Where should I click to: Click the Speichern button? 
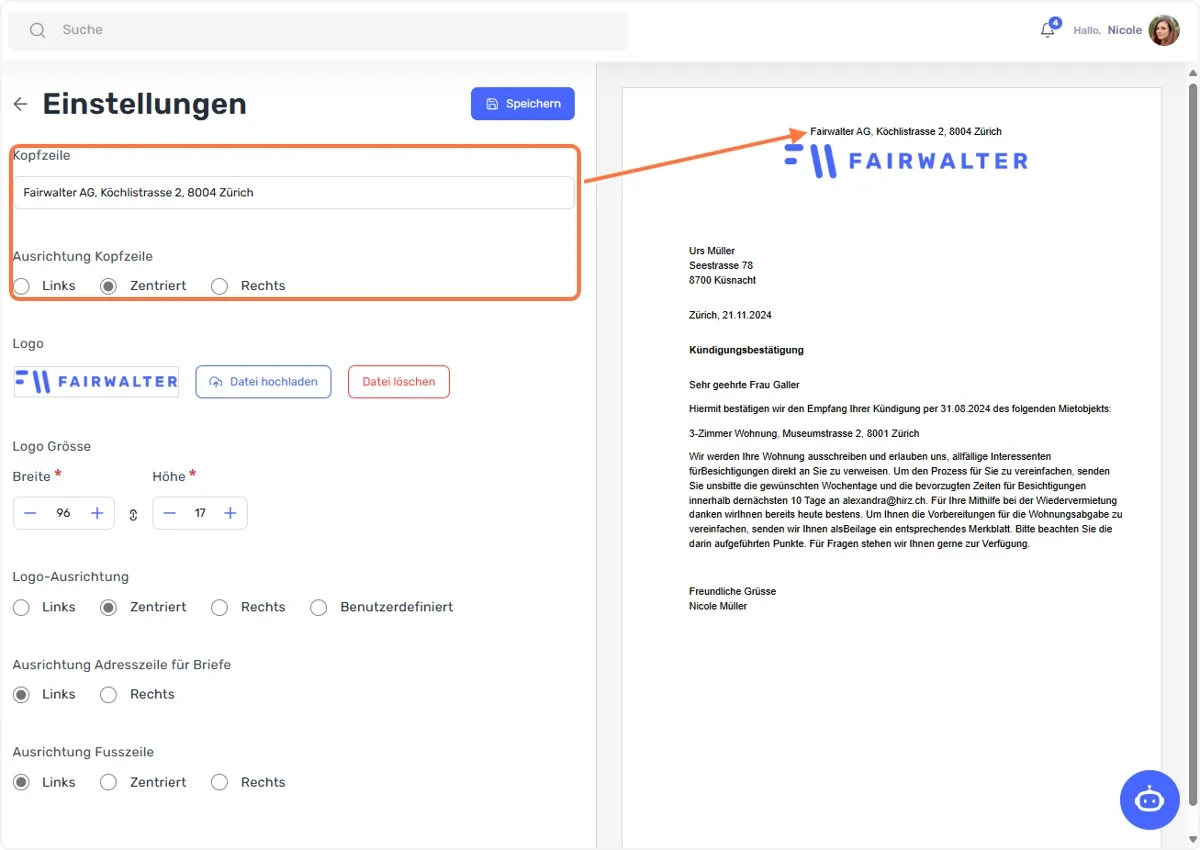pos(523,104)
